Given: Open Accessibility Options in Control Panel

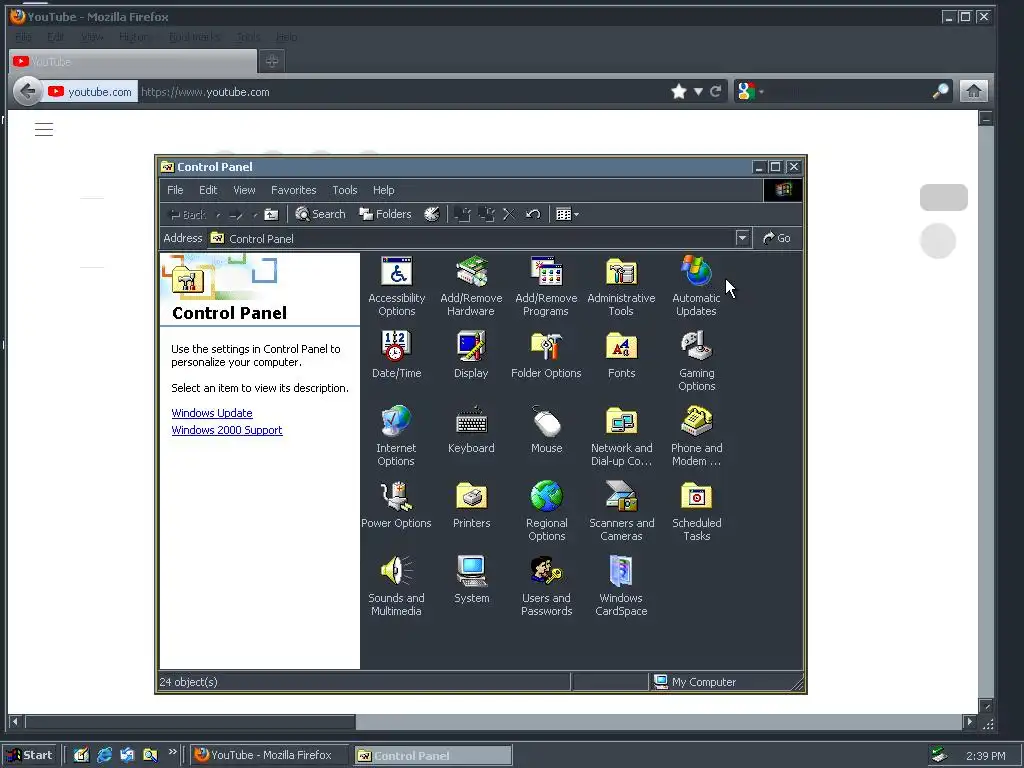Looking at the screenshot, I should tap(396, 286).
